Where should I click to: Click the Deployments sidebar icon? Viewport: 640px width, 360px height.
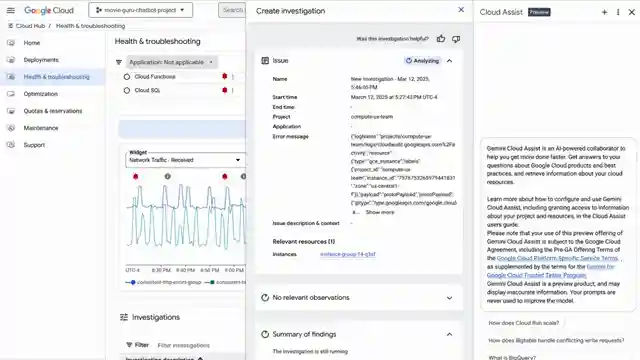click(11, 60)
